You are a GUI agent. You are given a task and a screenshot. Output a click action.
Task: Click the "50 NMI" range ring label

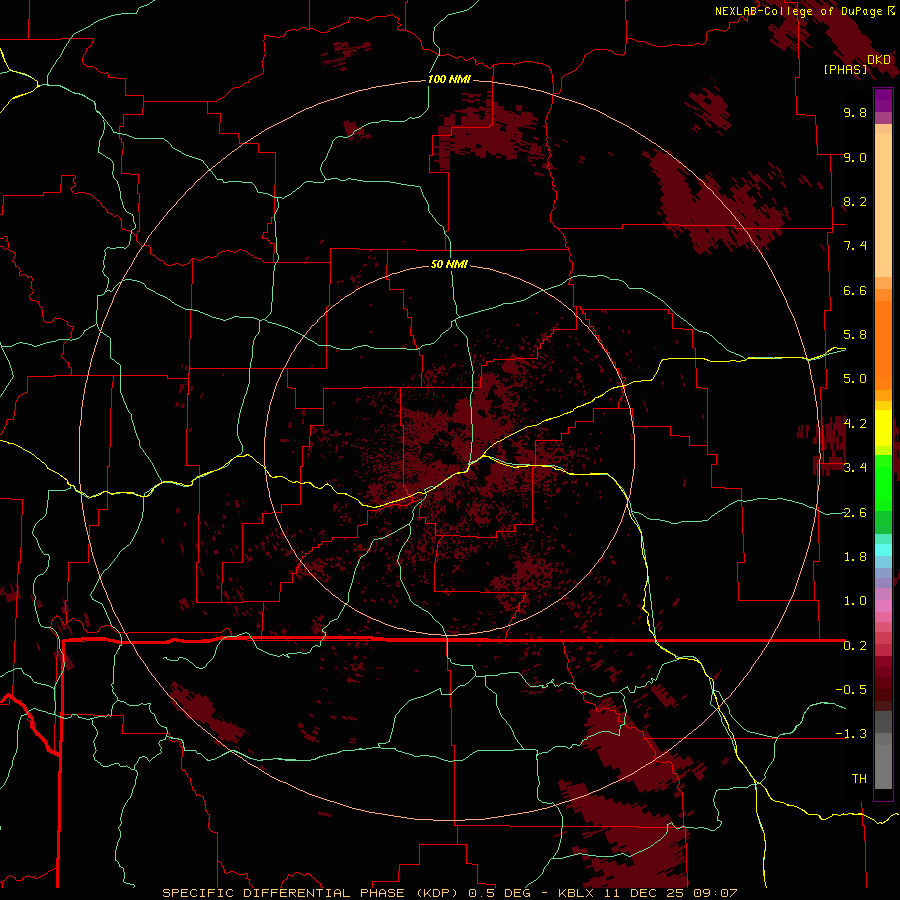449,264
